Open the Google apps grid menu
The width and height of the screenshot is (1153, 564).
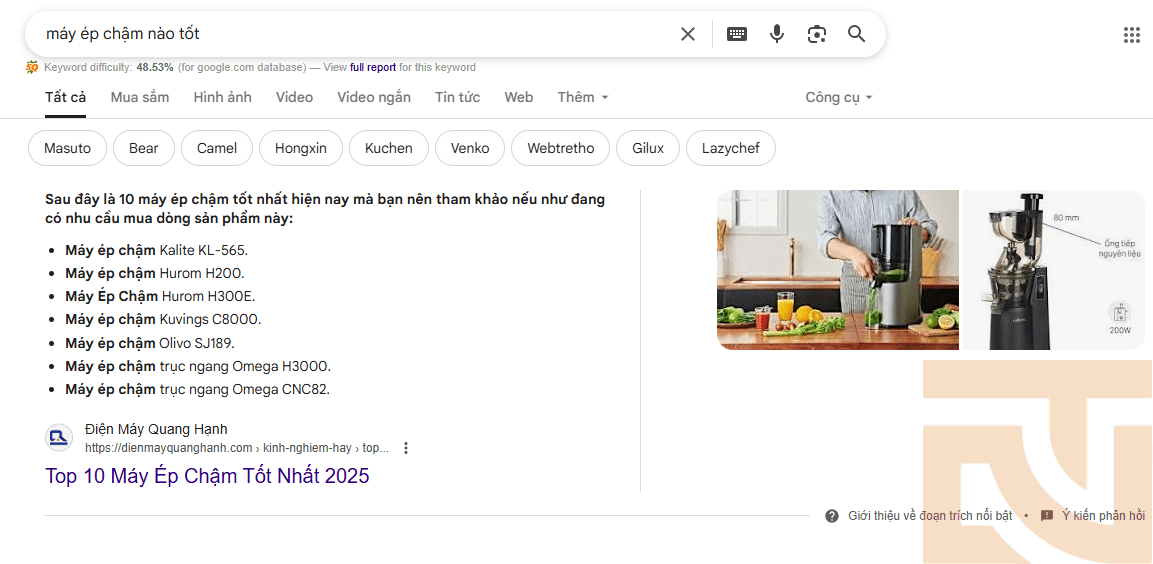point(1132,35)
